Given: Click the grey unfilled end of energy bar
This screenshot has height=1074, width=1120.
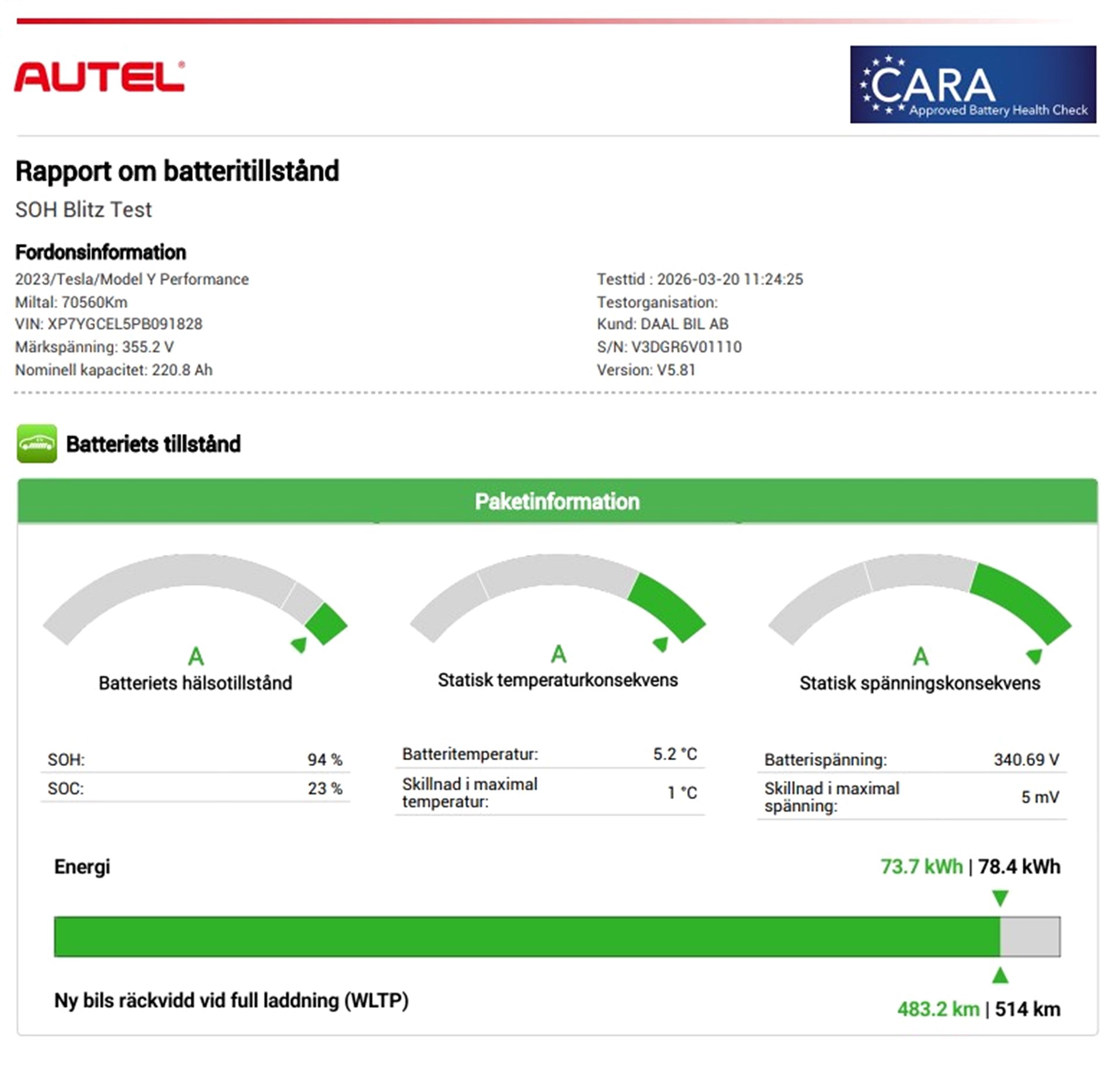Looking at the screenshot, I should click(x=1030, y=937).
